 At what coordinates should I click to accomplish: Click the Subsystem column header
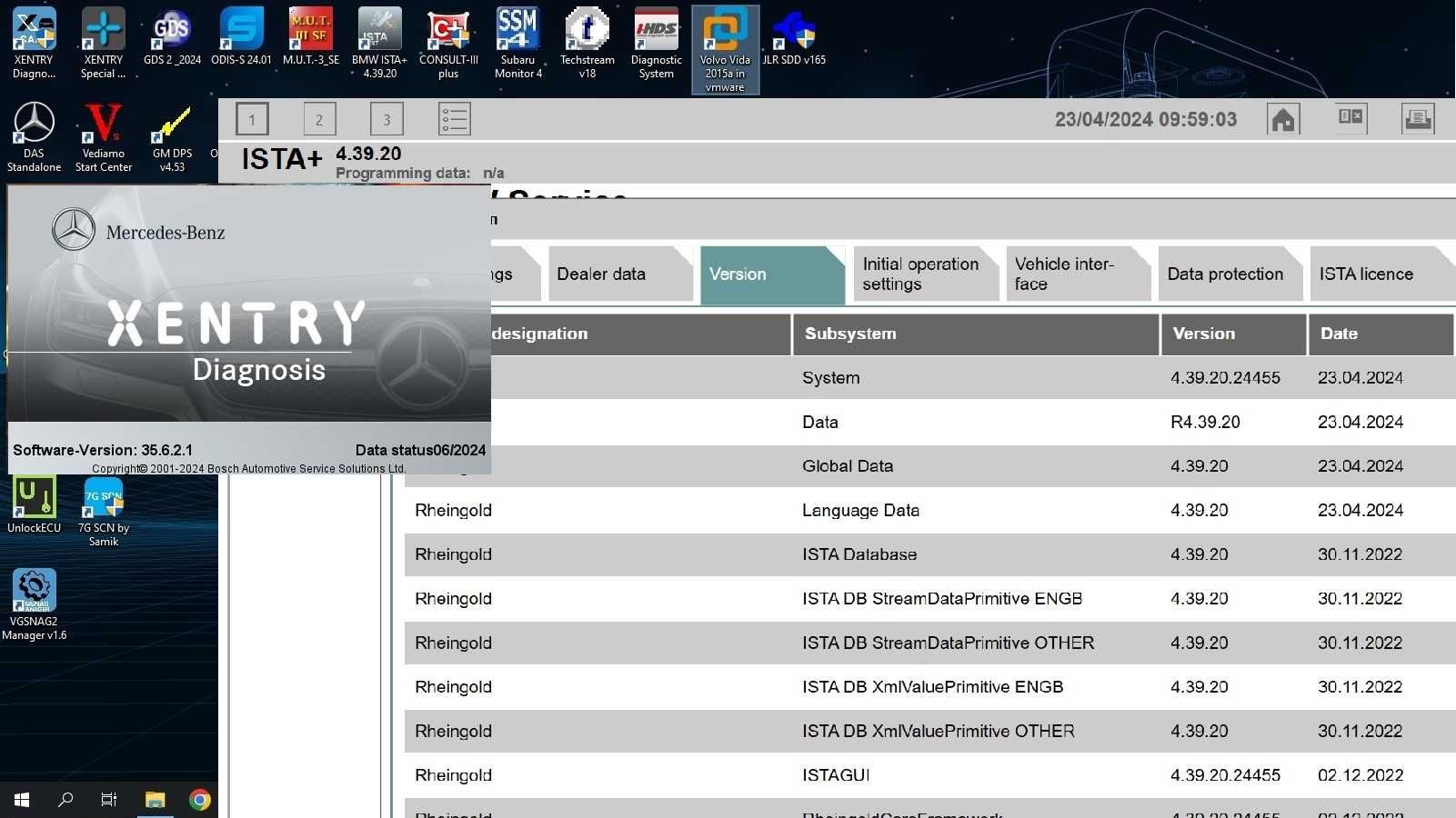[x=976, y=334]
